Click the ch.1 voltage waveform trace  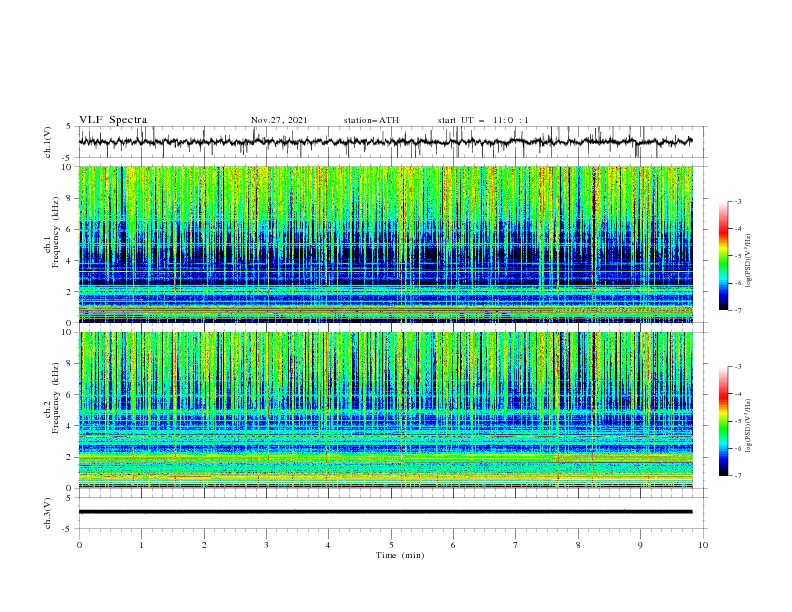(x=385, y=142)
